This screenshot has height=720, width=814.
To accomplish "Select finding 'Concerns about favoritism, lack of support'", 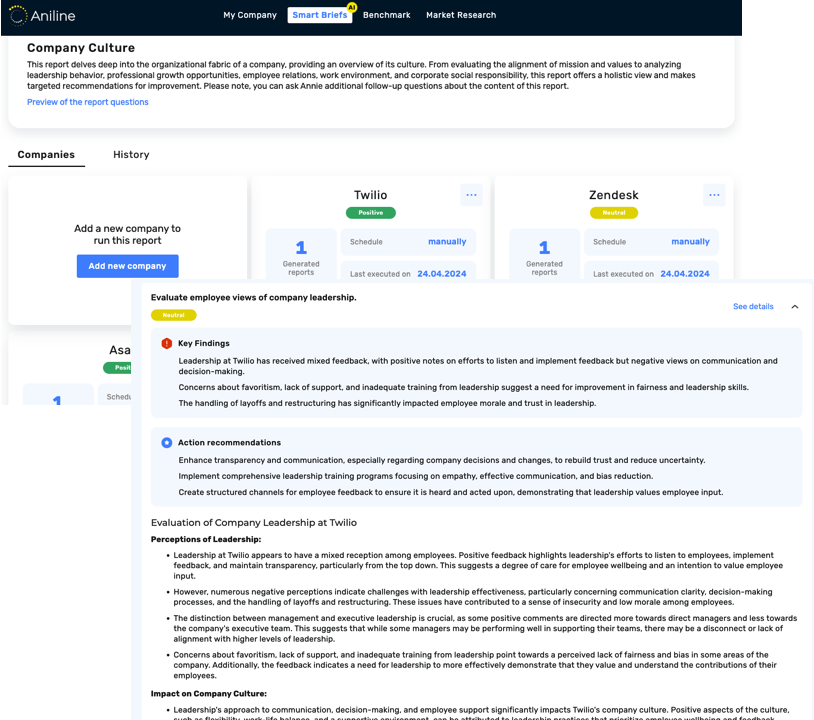I will point(464,387).
